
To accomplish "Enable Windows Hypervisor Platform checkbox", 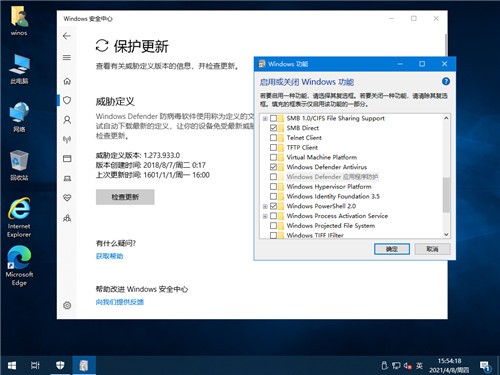I will 273,186.
